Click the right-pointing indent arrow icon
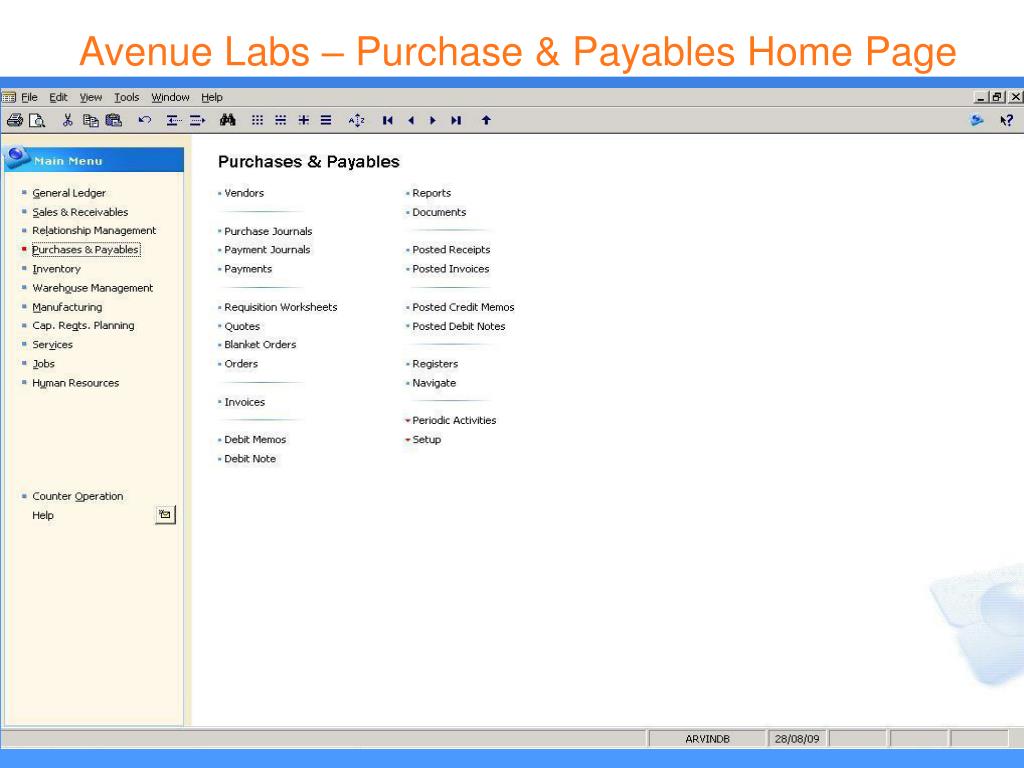 pyautogui.click(x=197, y=120)
